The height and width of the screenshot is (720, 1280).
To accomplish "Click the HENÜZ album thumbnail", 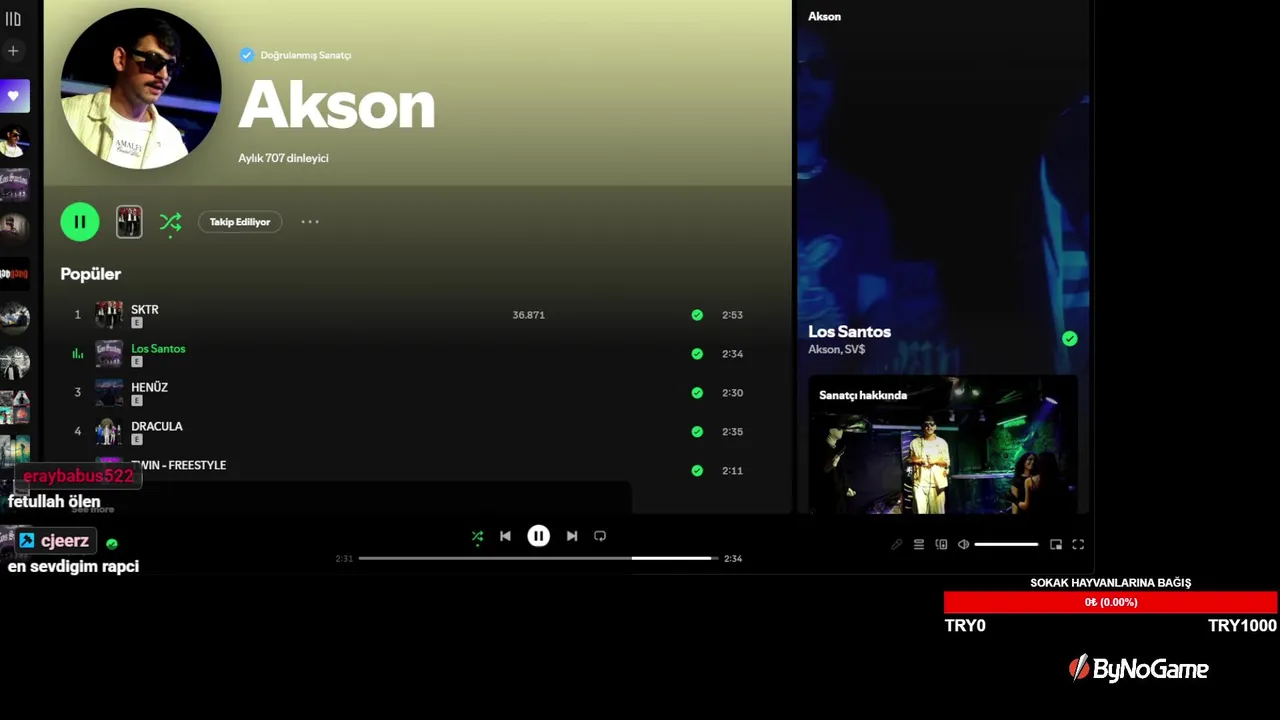I will click(x=109, y=393).
